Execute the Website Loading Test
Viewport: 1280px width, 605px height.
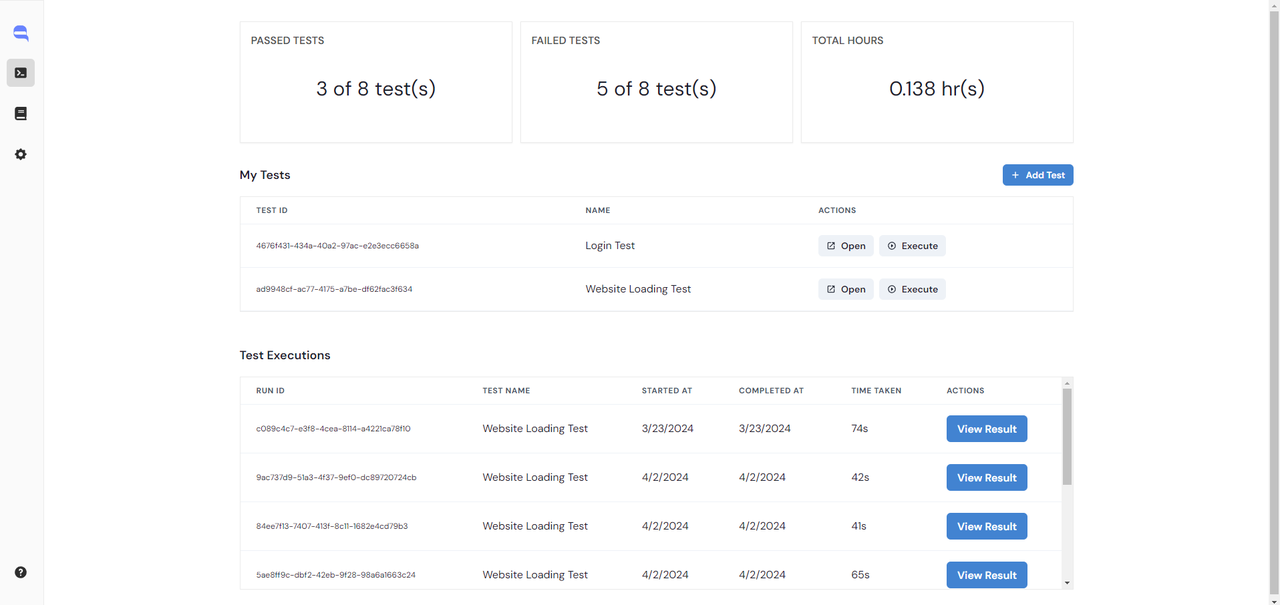point(912,289)
